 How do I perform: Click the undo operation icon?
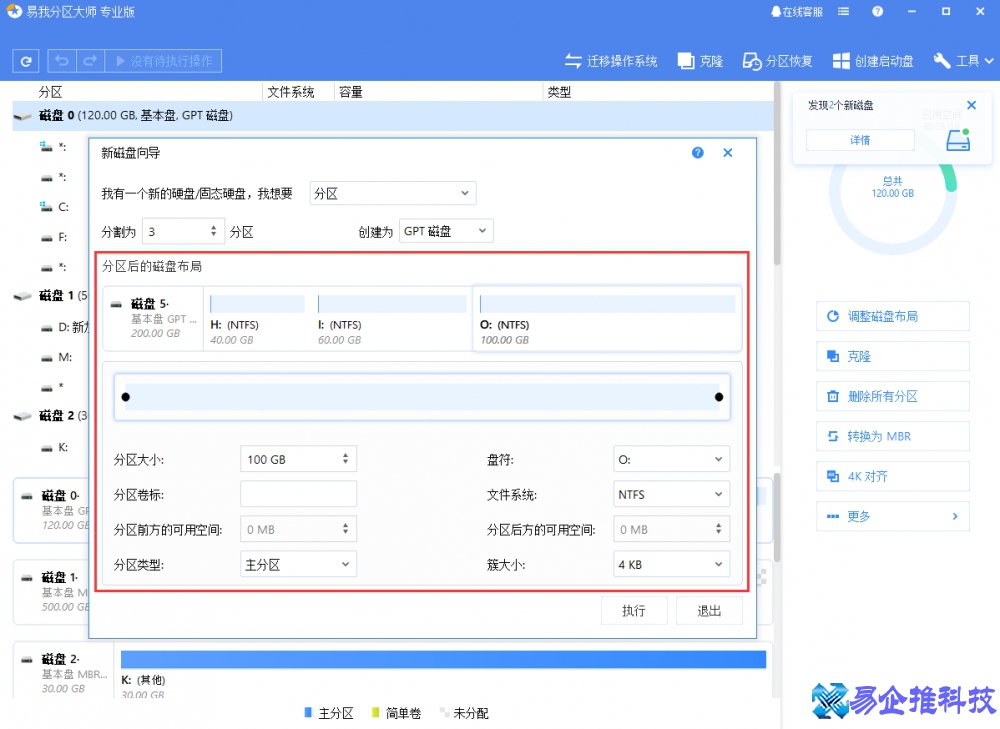[61, 60]
